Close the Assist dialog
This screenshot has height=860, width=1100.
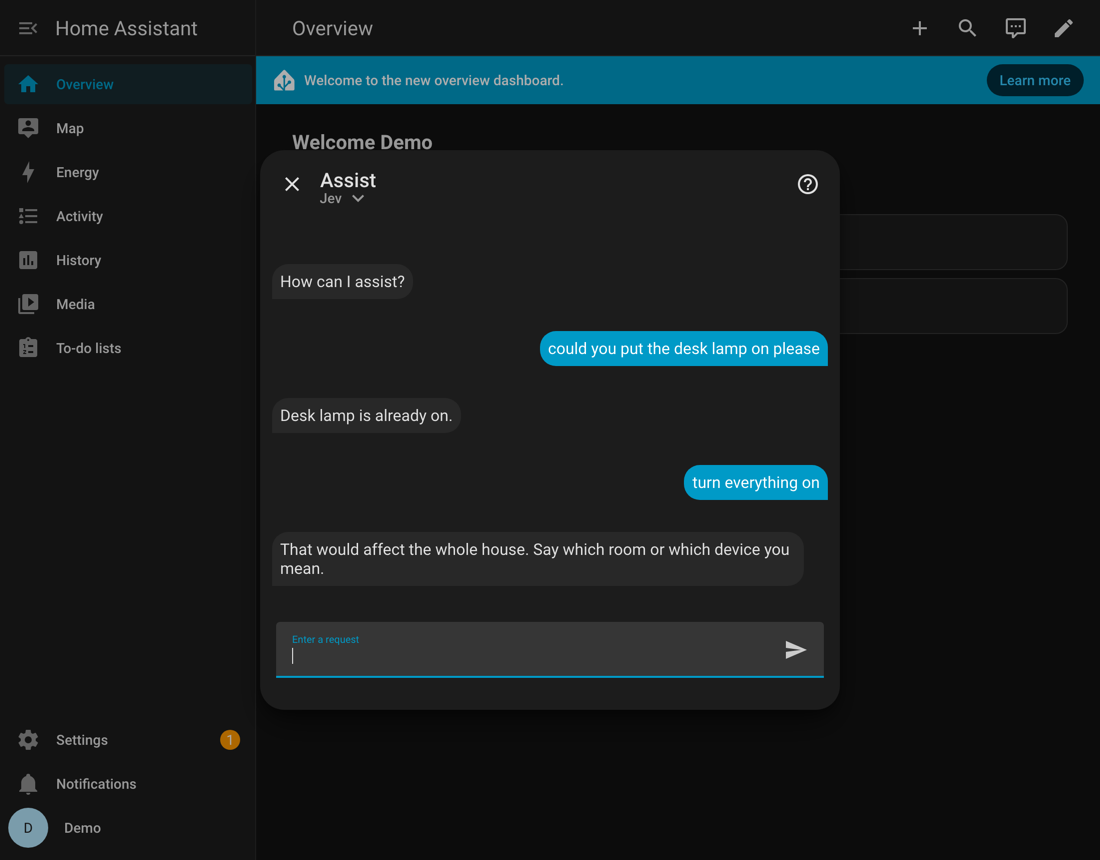[292, 184]
